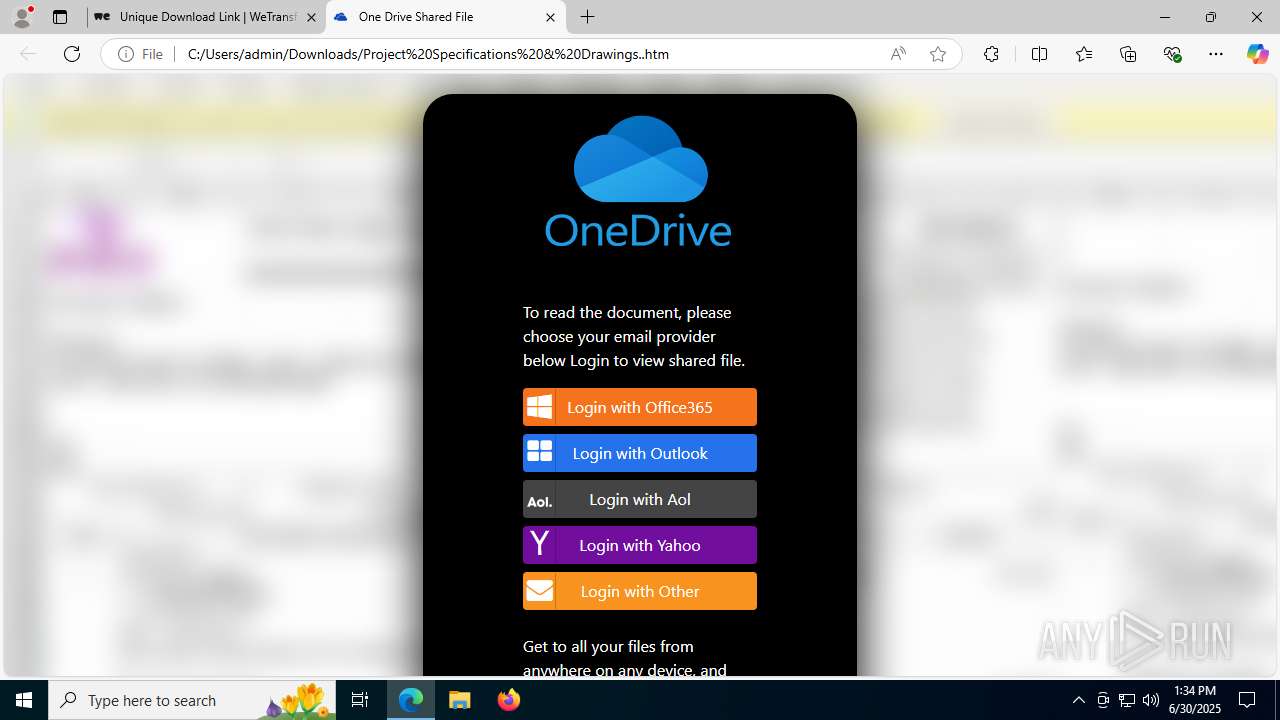Click the Read aloud icon
Viewport: 1280px width, 720px height.
coord(898,54)
